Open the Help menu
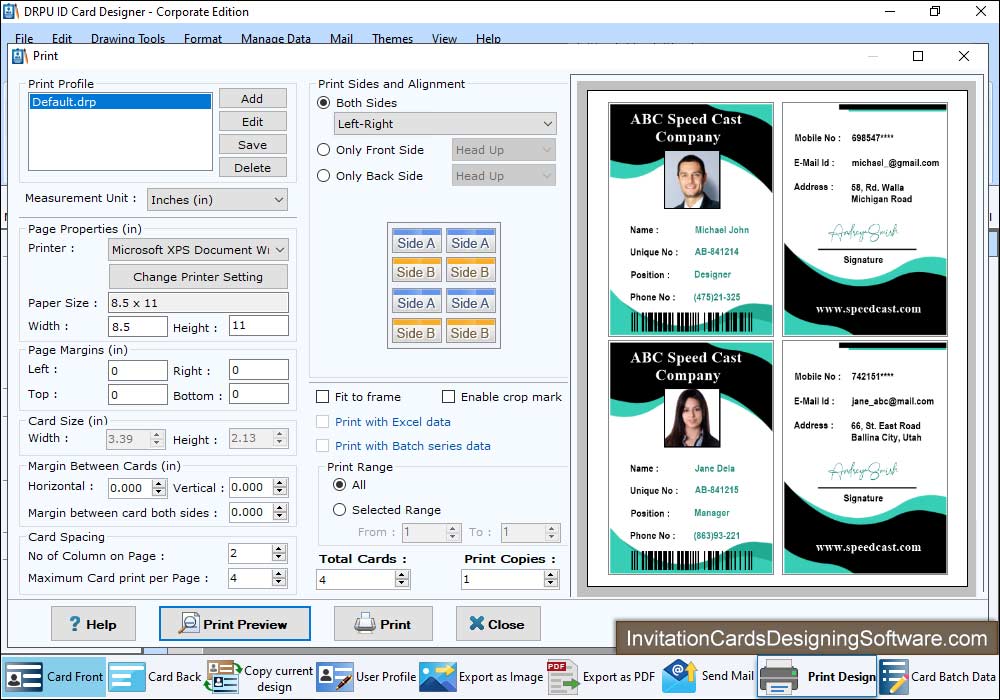The image size is (1000, 700). click(x=488, y=38)
